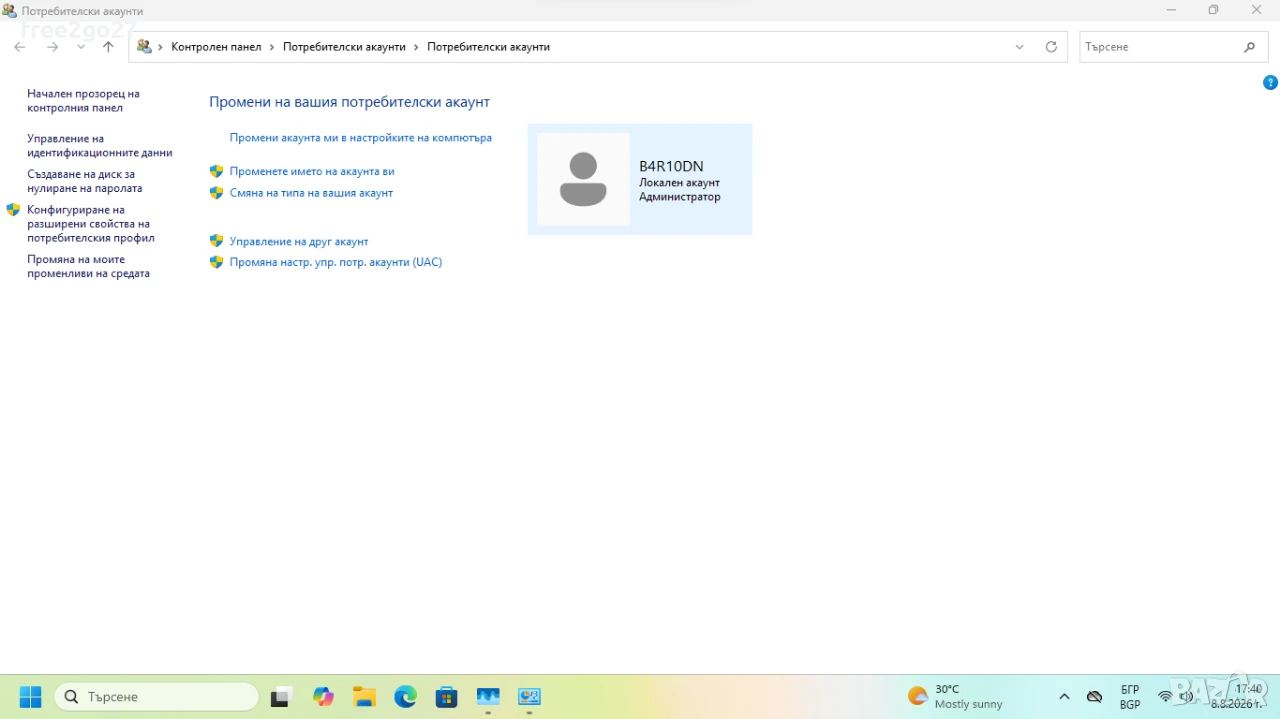Launch Microsoft Edge from the taskbar
Image resolution: width=1280 pixels, height=719 pixels.
pos(405,697)
